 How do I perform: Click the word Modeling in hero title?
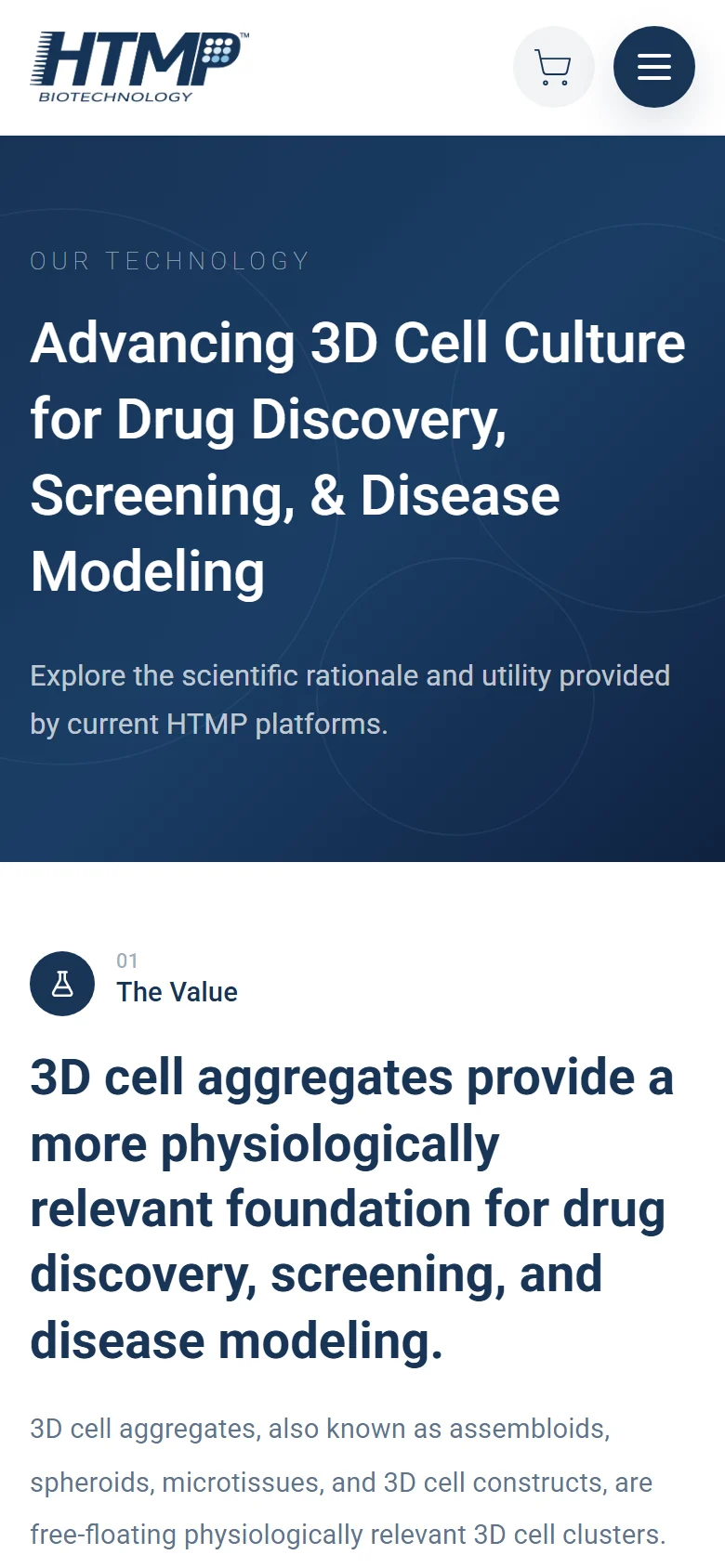tap(148, 571)
